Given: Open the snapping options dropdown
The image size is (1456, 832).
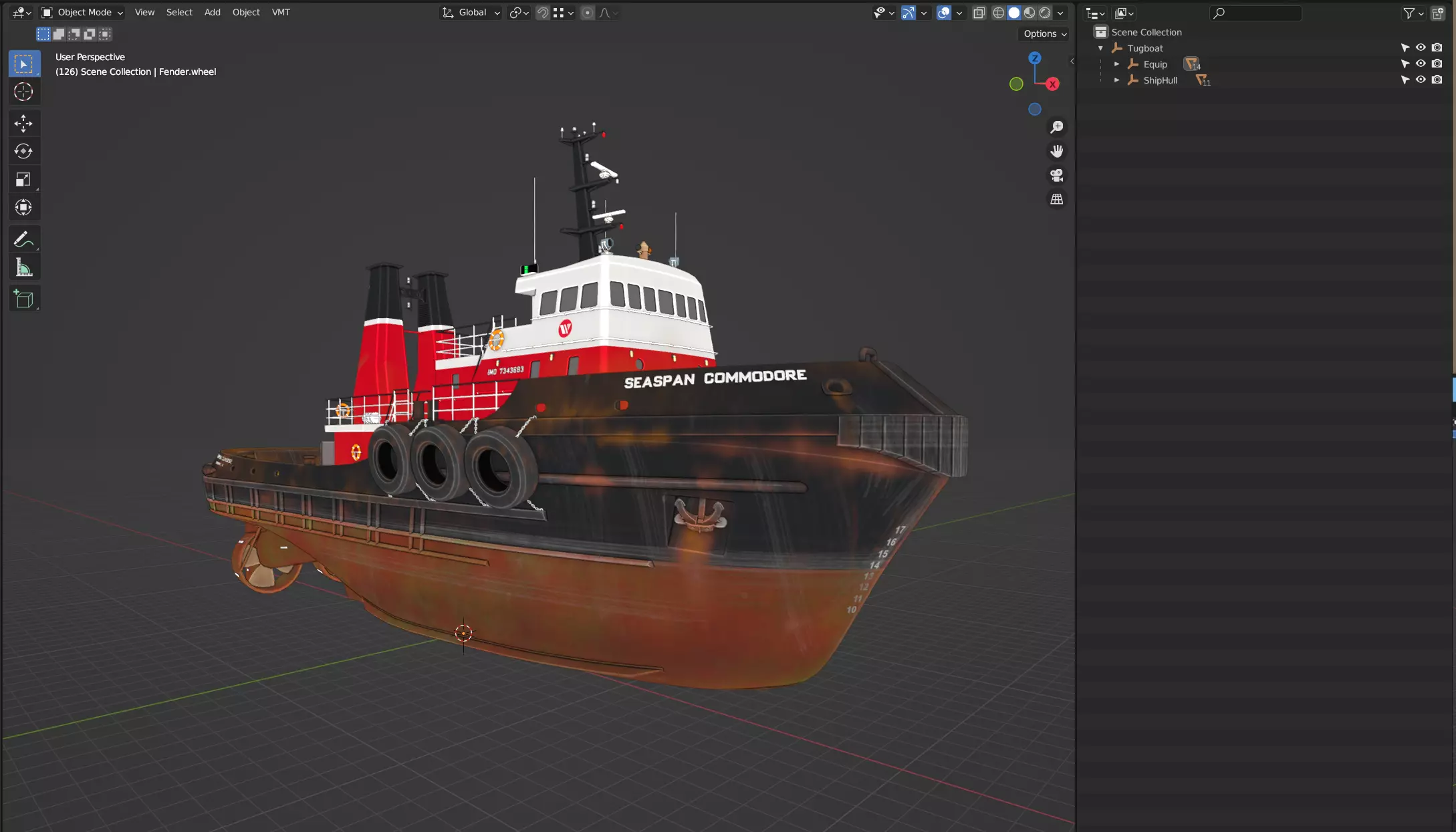Looking at the screenshot, I should (565, 13).
